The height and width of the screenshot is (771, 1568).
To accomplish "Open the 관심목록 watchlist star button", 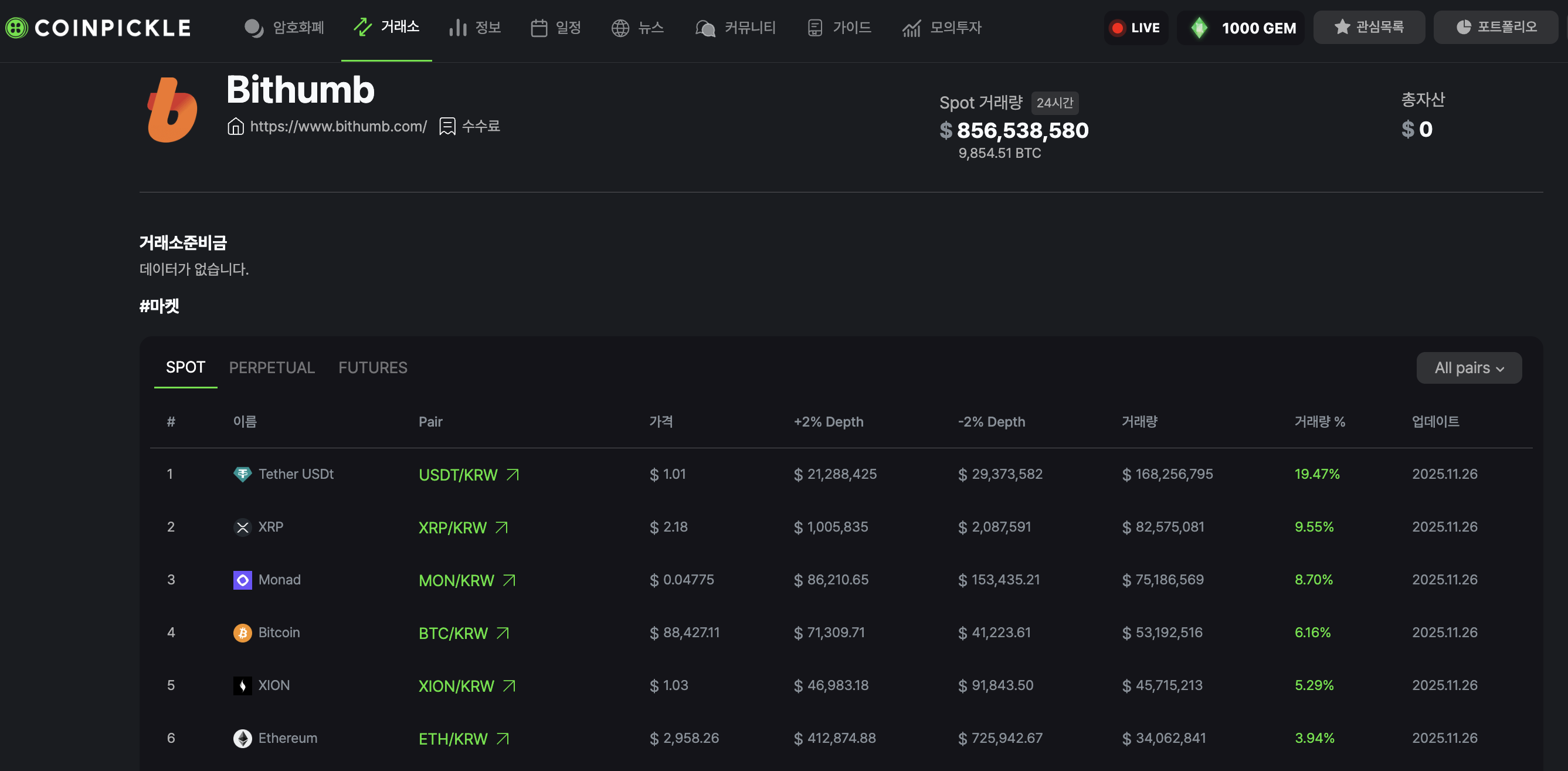I will 1369,28.
